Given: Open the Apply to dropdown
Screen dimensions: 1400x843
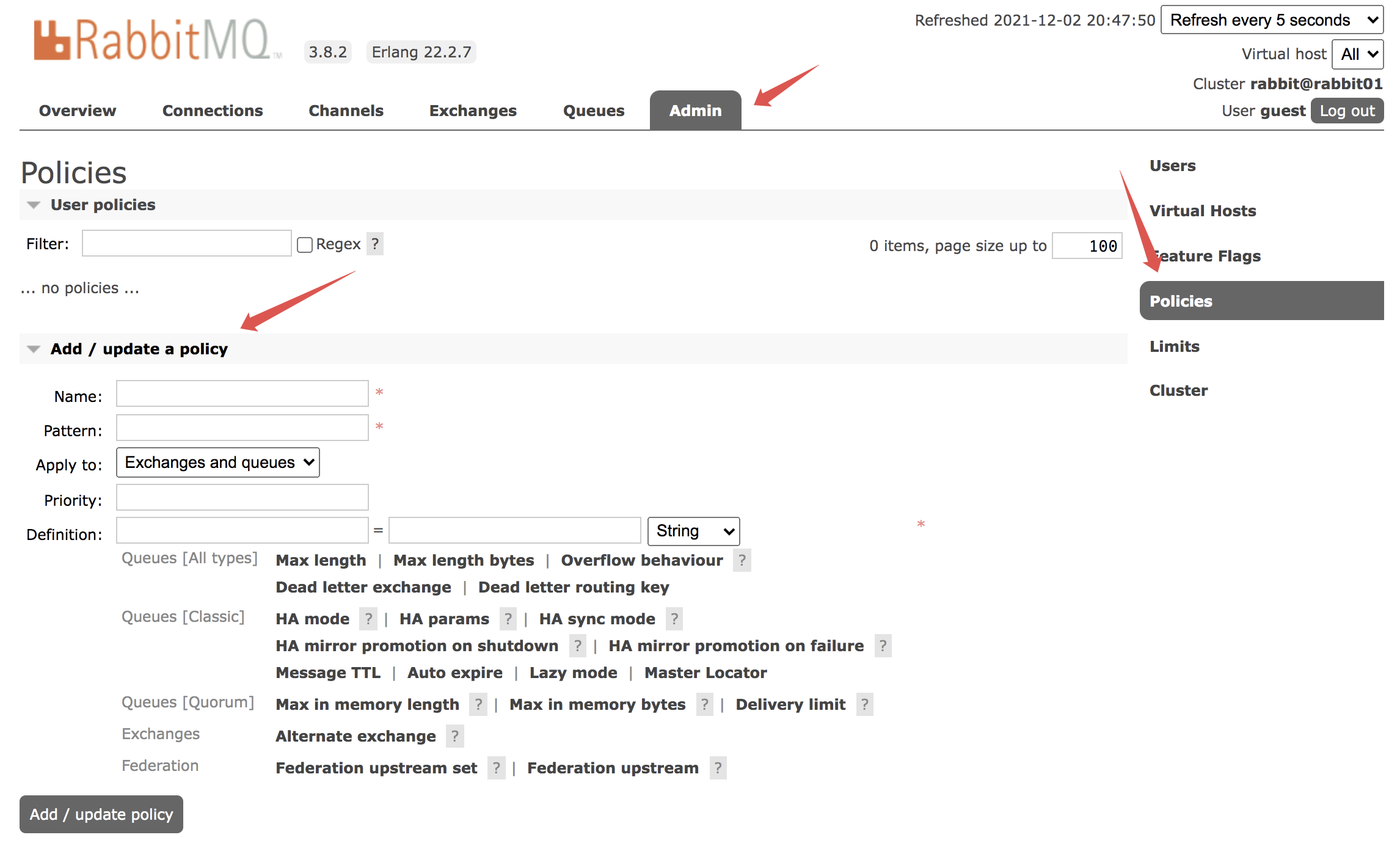Looking at the screenshot, I should pyautogui.click(x=218, y=462).
